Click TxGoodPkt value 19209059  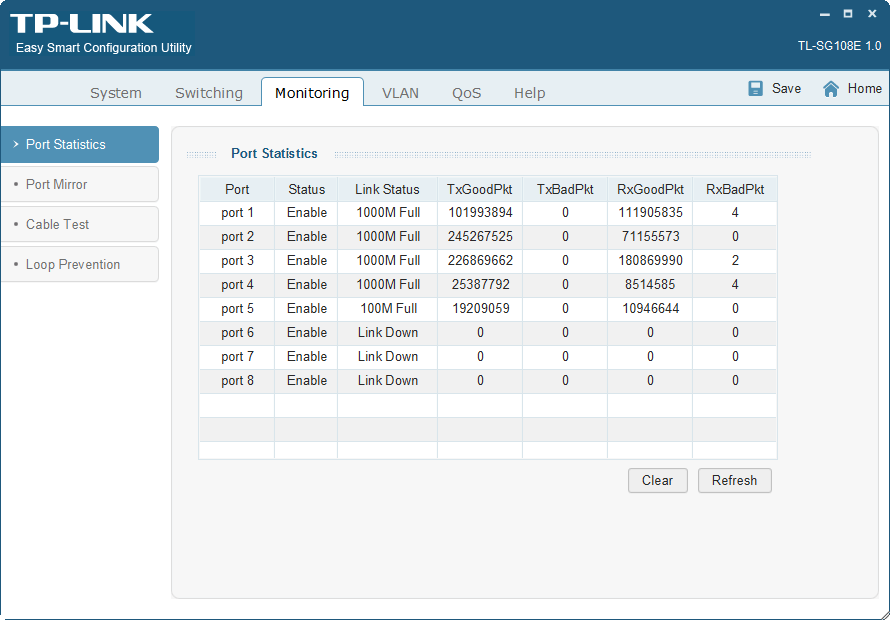coord(480,309)
